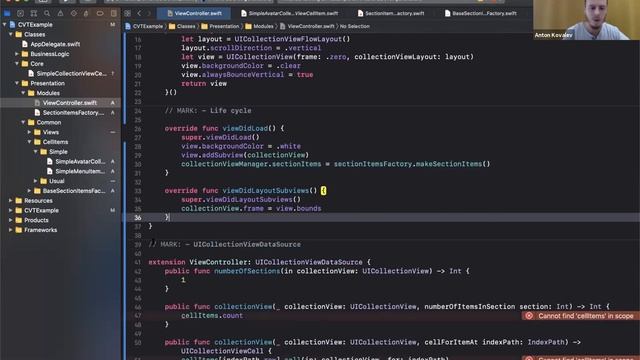This screenshot has height=360, width=640.
Task: Expand the Resources folder
Action: [x=11, y=200]
